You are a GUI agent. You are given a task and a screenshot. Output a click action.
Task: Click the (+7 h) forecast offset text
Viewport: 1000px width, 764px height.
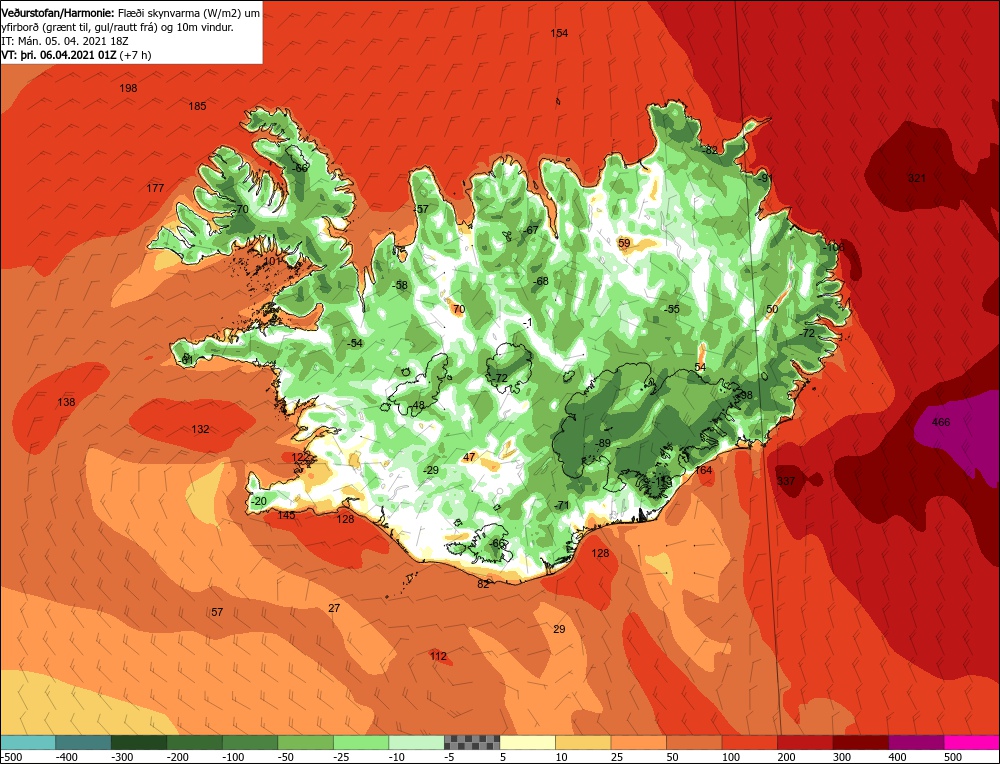coord(136,55)
